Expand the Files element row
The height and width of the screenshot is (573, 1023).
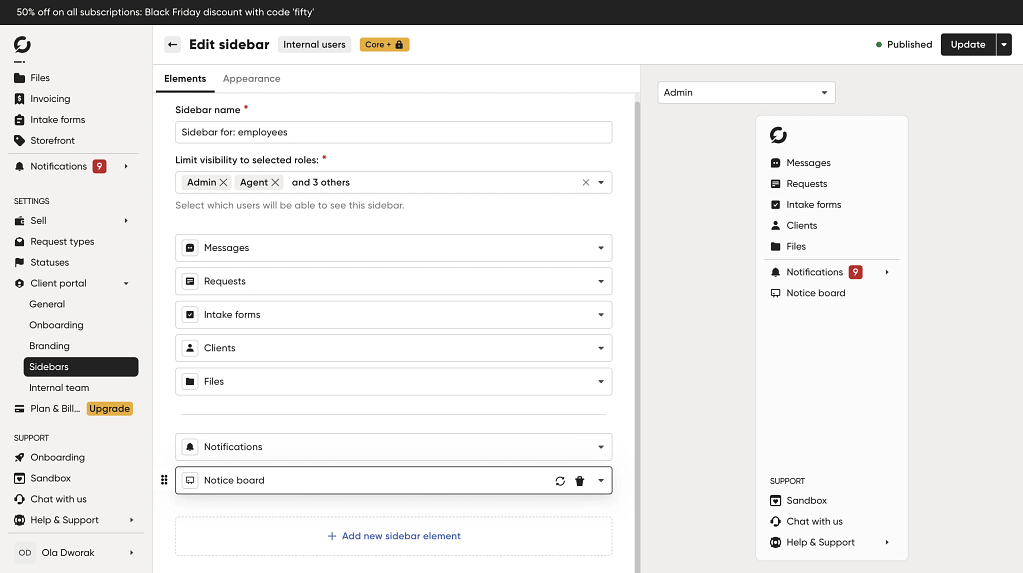[601, 382]
